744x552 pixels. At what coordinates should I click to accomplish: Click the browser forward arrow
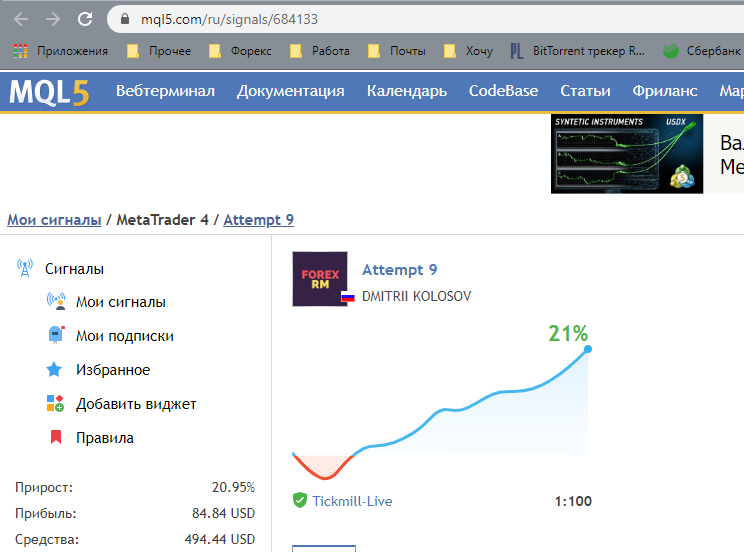tap(53, 19)
